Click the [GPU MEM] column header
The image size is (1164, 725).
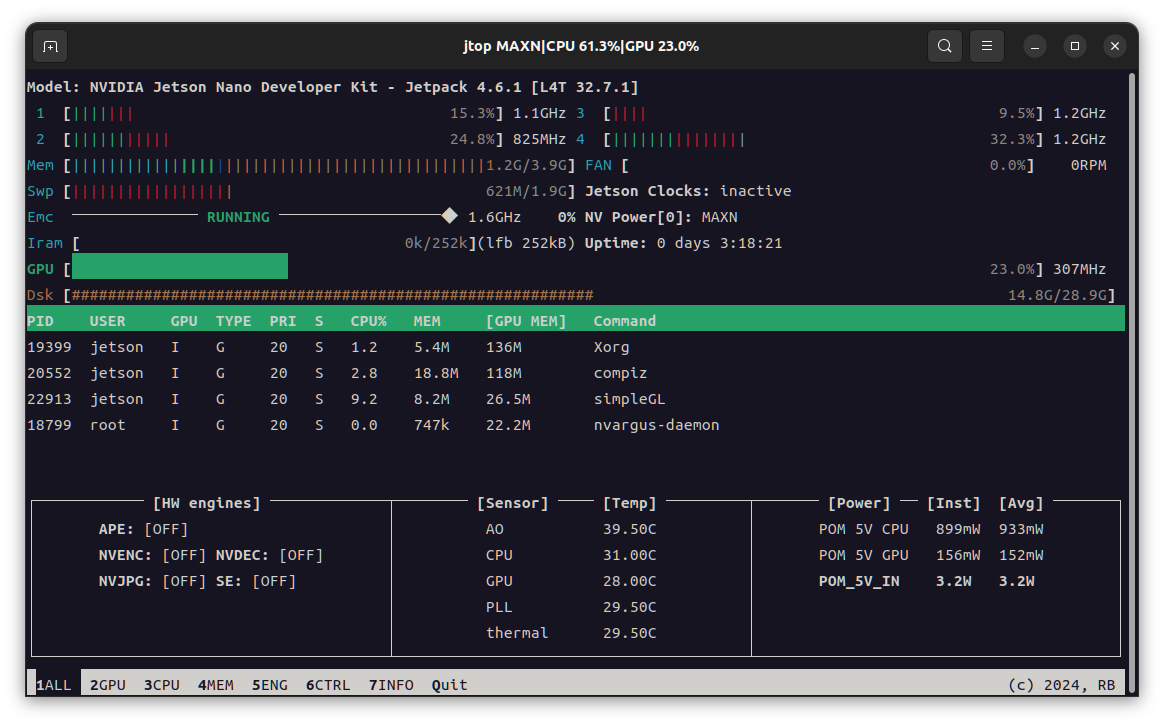click(x=526, y=321)
